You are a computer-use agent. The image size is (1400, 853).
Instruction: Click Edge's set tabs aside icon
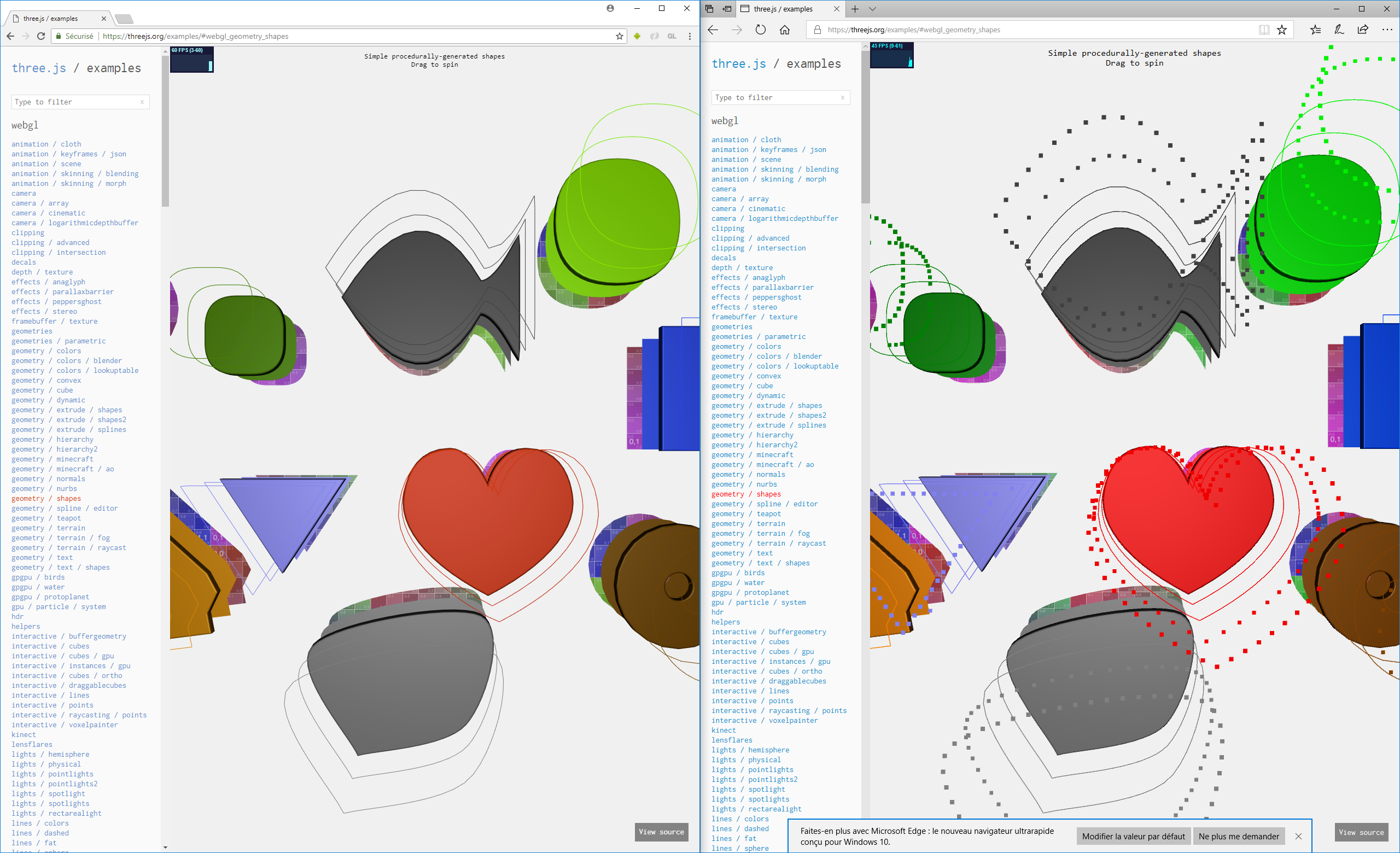[727, 9]
